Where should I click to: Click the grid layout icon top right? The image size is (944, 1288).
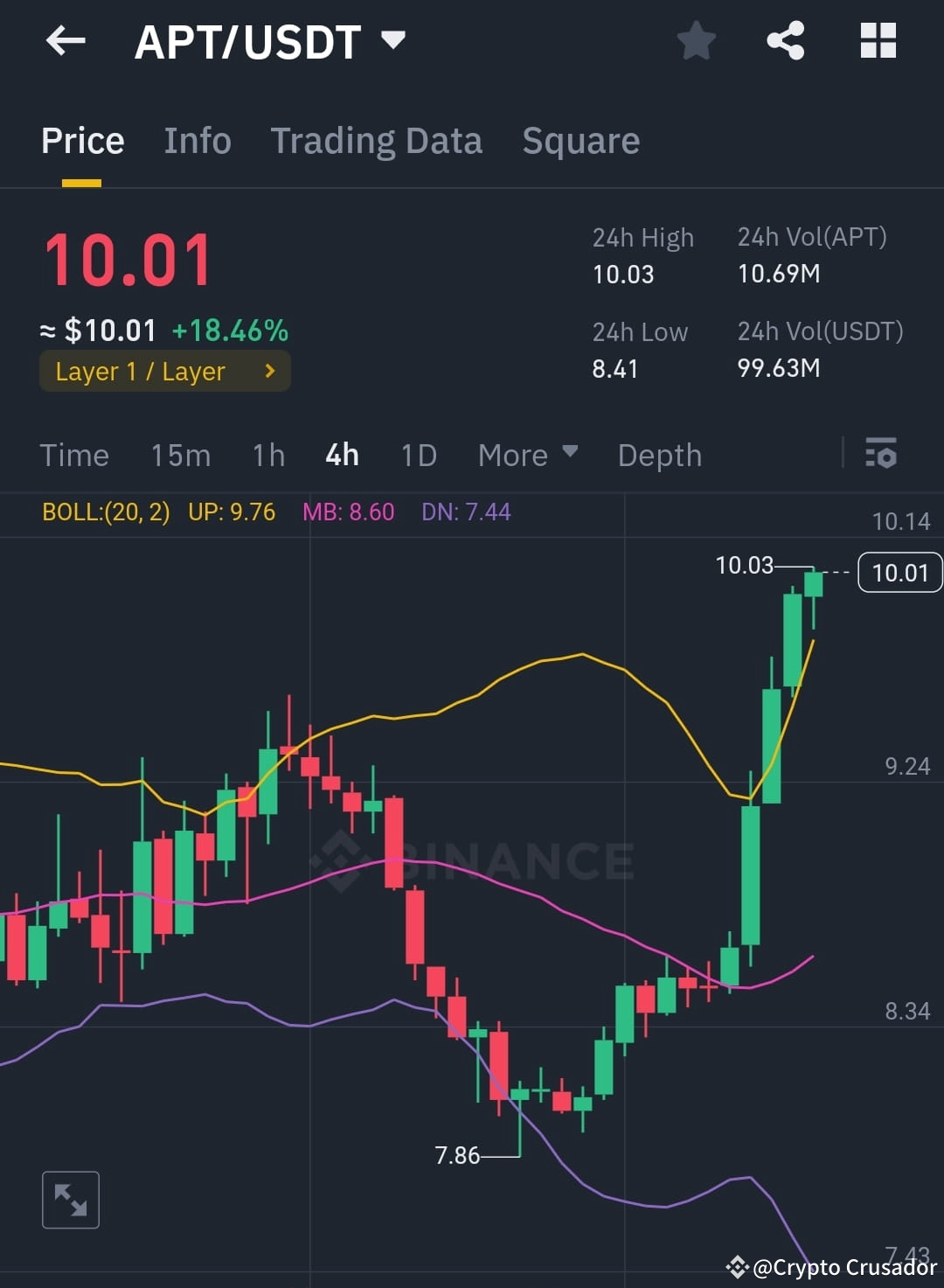[x=878, y=39]
